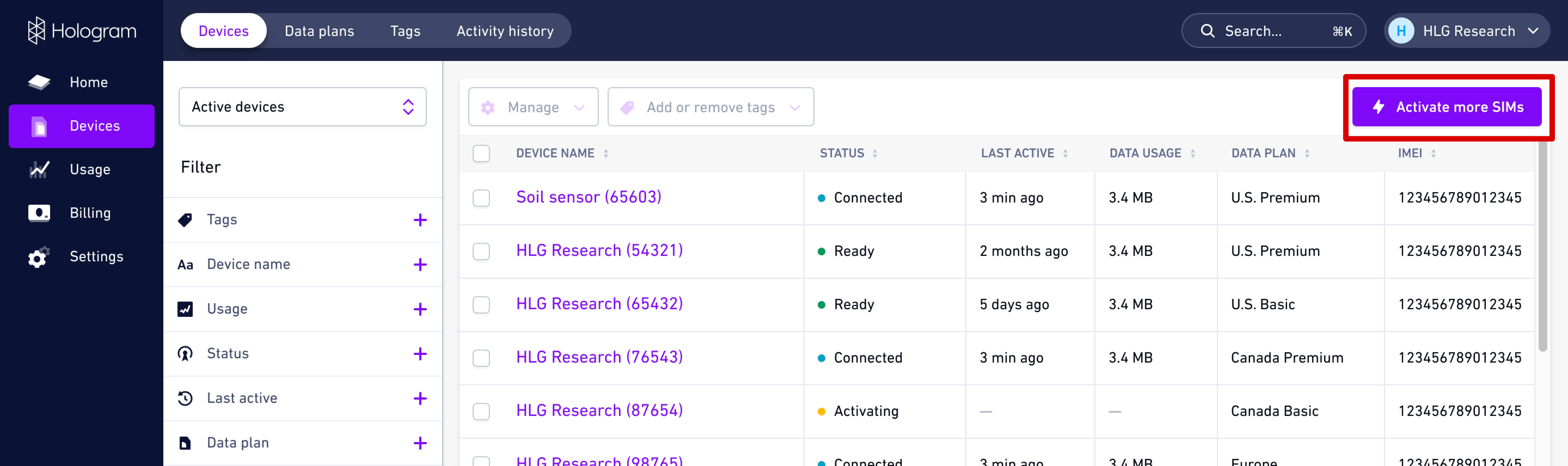
Task: Click the Last active clock icon
Action: [185, 398]
